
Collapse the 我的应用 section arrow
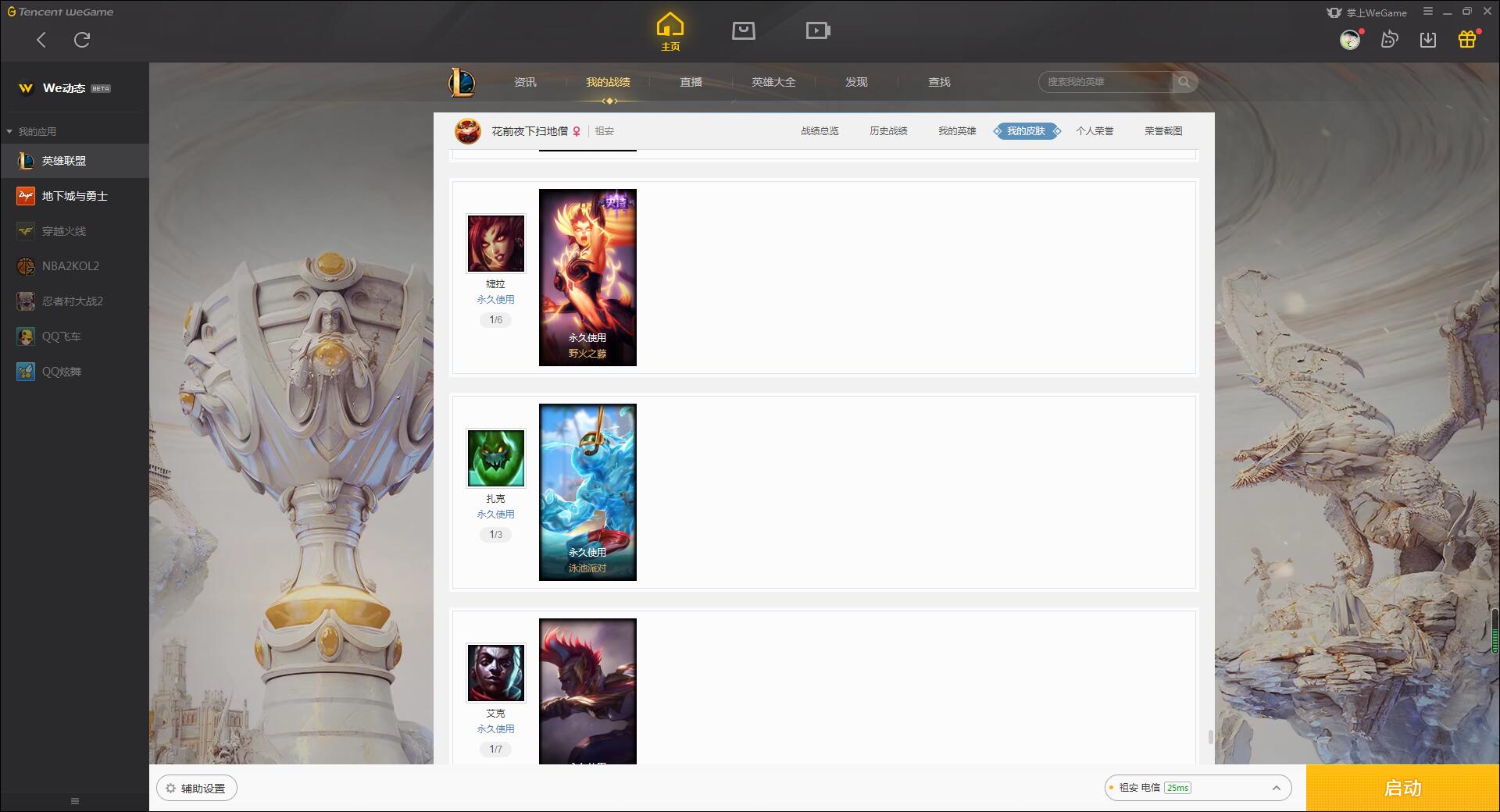point(9,132)
